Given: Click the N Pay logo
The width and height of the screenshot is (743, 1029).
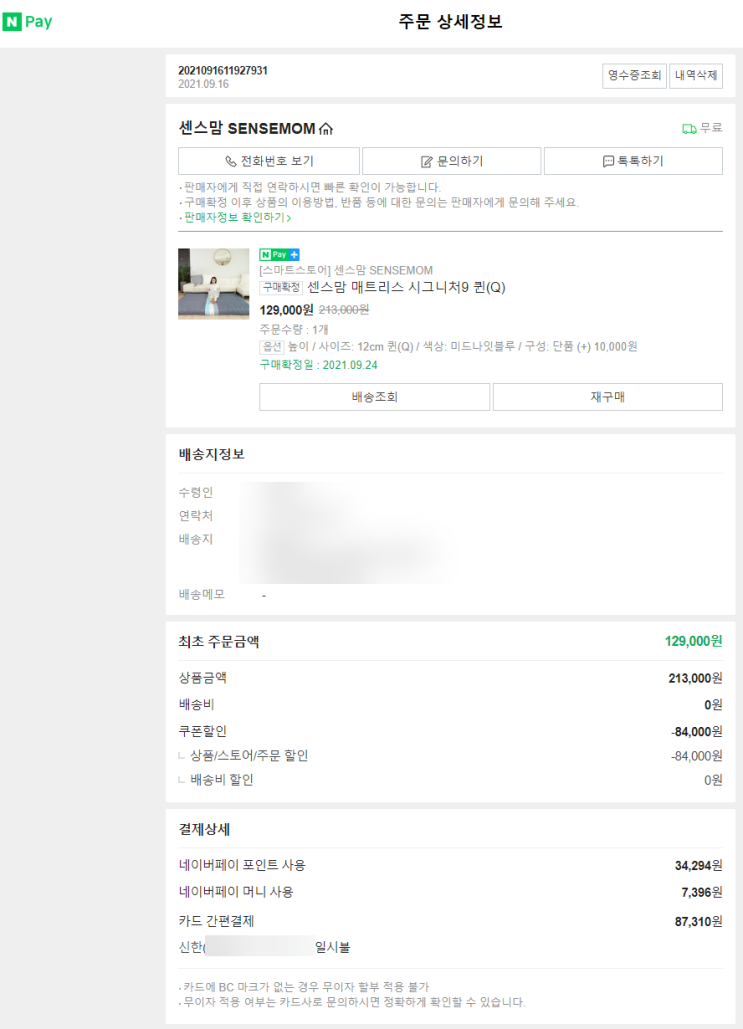Looking at the screenshot, I should point(27,22).
